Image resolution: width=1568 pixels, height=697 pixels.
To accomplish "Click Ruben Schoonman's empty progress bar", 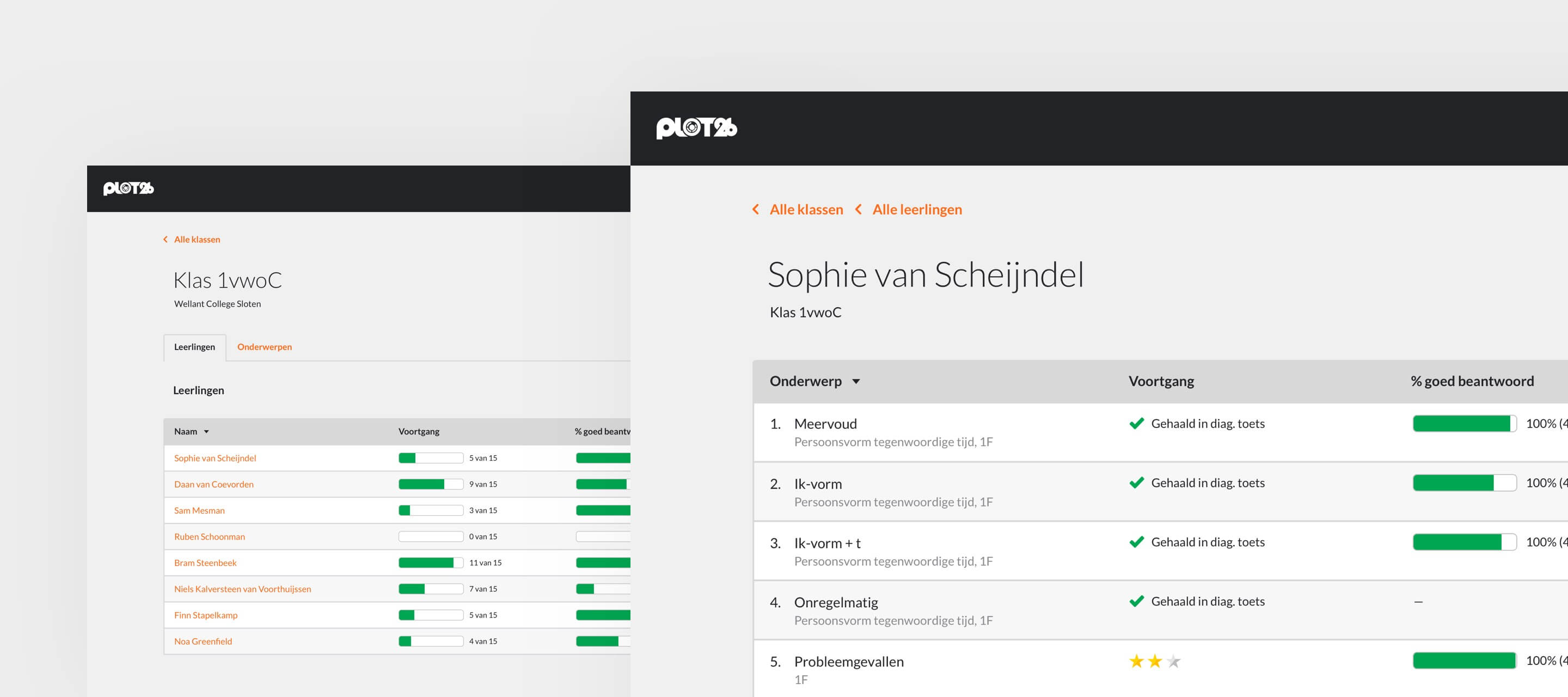I will click(431, 537).
